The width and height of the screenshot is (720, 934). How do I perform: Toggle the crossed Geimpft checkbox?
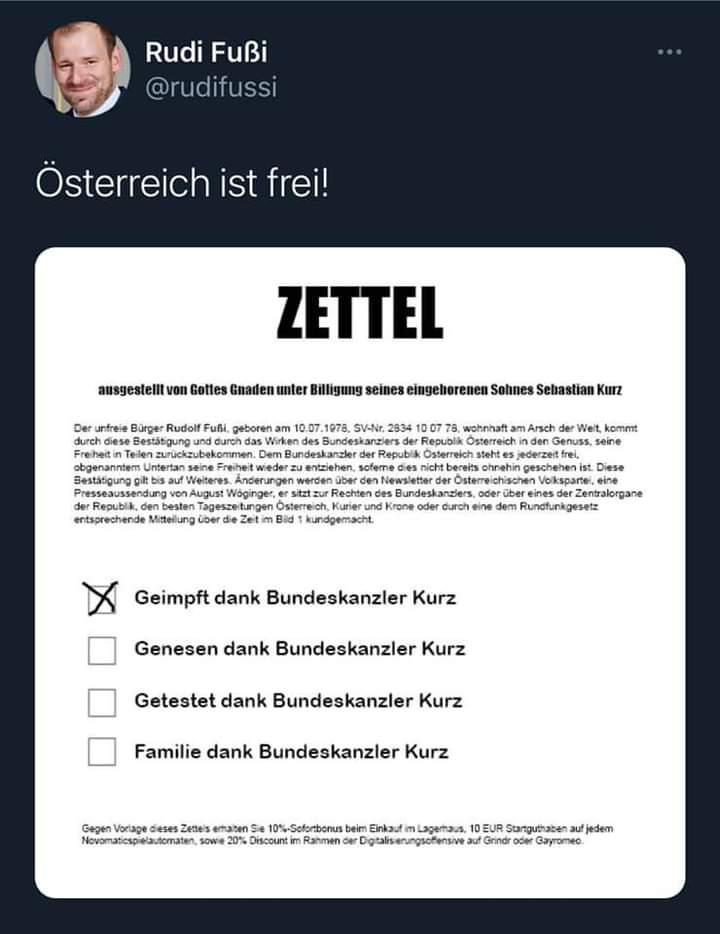(x=102, y=598)
